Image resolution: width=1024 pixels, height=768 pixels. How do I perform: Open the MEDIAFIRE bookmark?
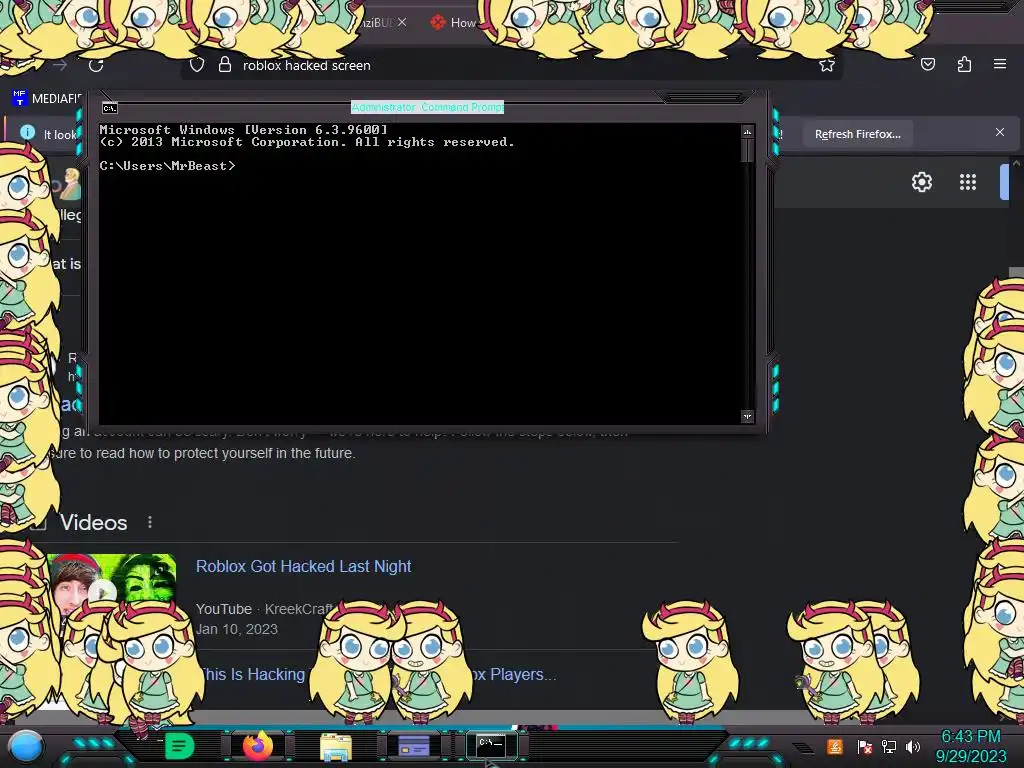(x=47, y=98)
